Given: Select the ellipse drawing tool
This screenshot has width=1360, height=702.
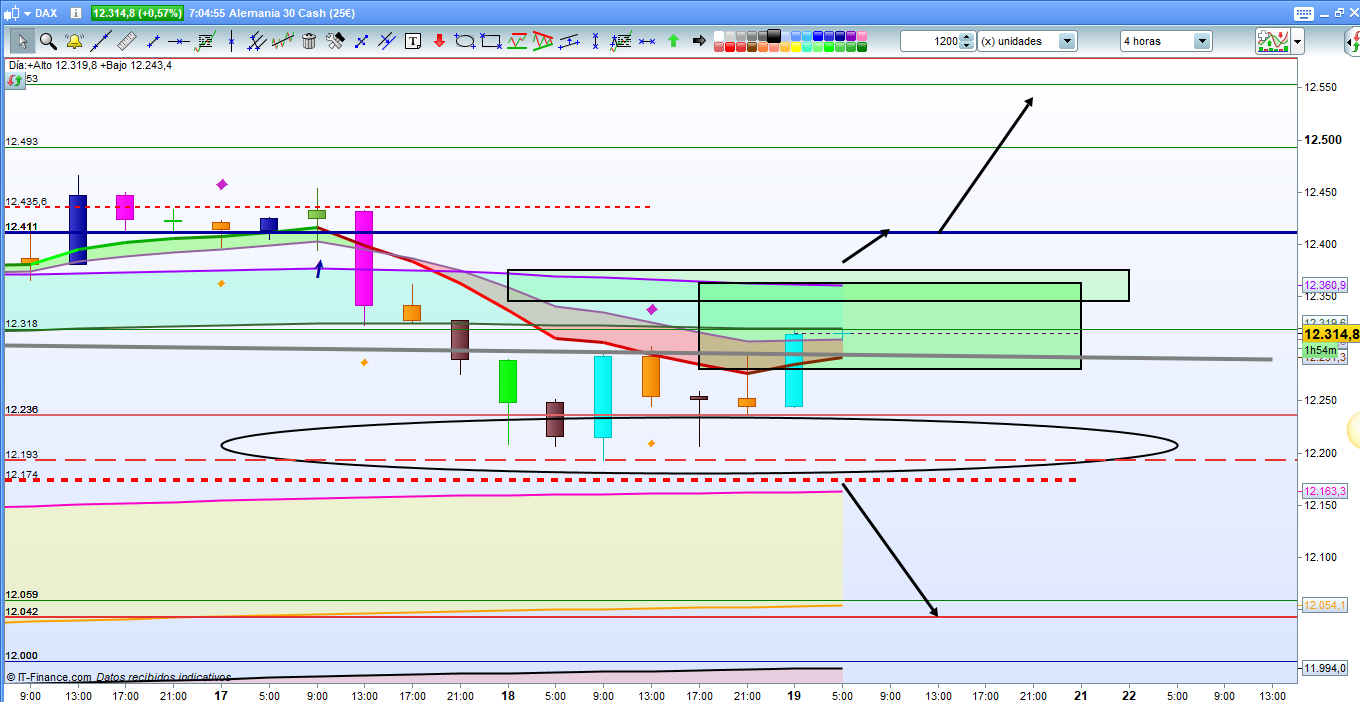Looking at the screenshot, I should pyautogui.click(x=465, y=41).
